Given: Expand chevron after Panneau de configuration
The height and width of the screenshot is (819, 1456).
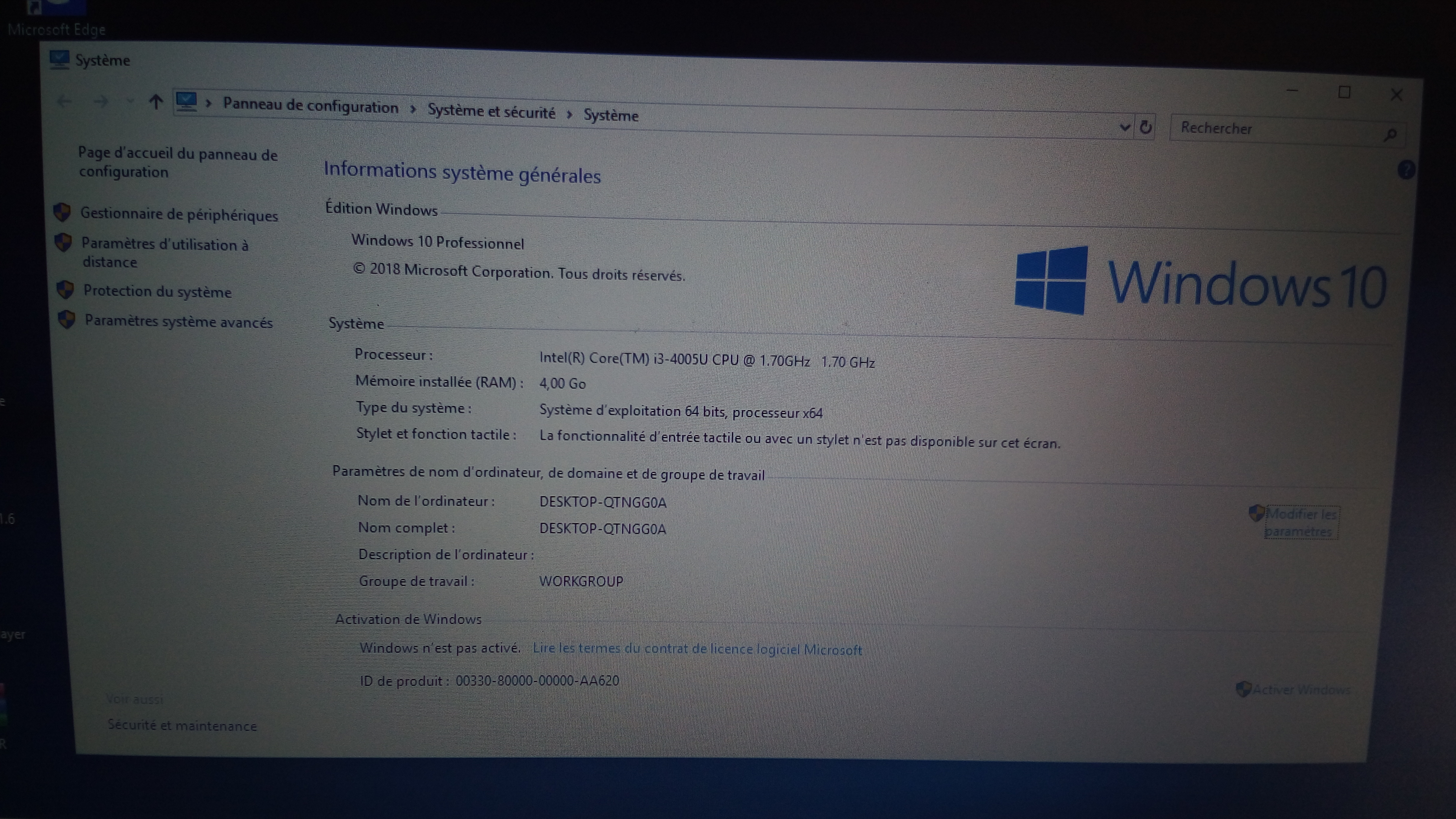Looking at the screenshot, I should pos(413,109).
